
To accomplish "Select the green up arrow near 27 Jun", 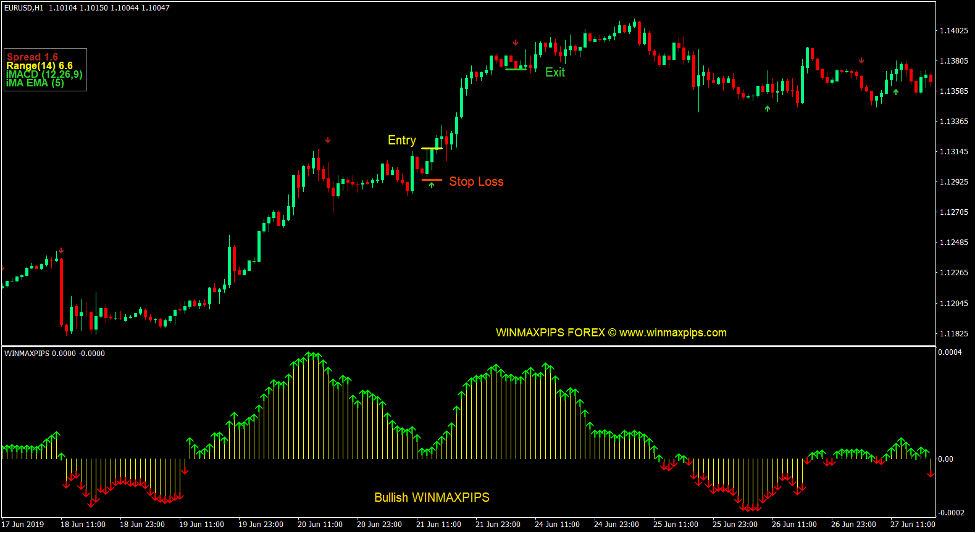I will (896, 92).
